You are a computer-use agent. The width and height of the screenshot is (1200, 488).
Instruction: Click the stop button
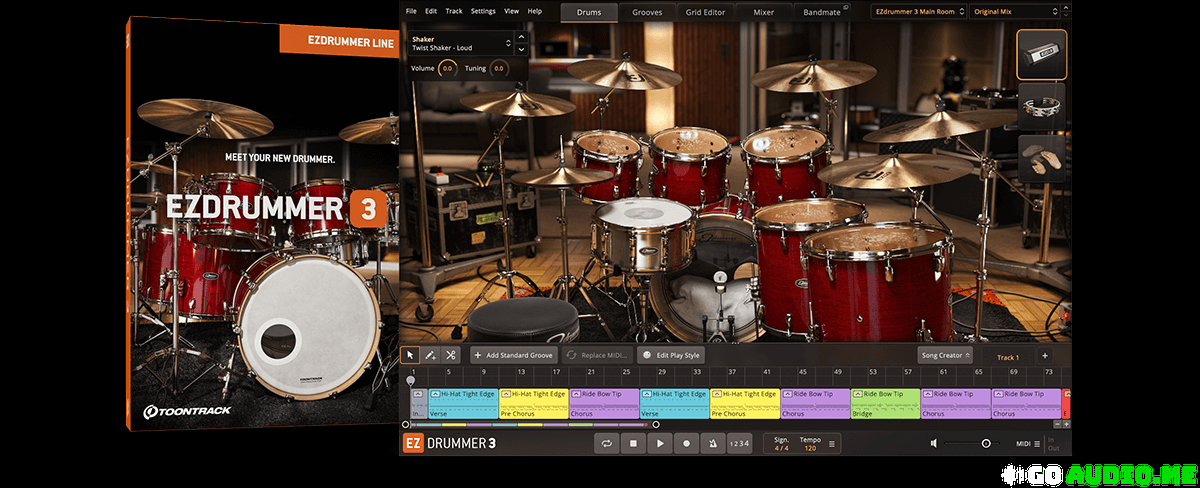coord(633,443)
